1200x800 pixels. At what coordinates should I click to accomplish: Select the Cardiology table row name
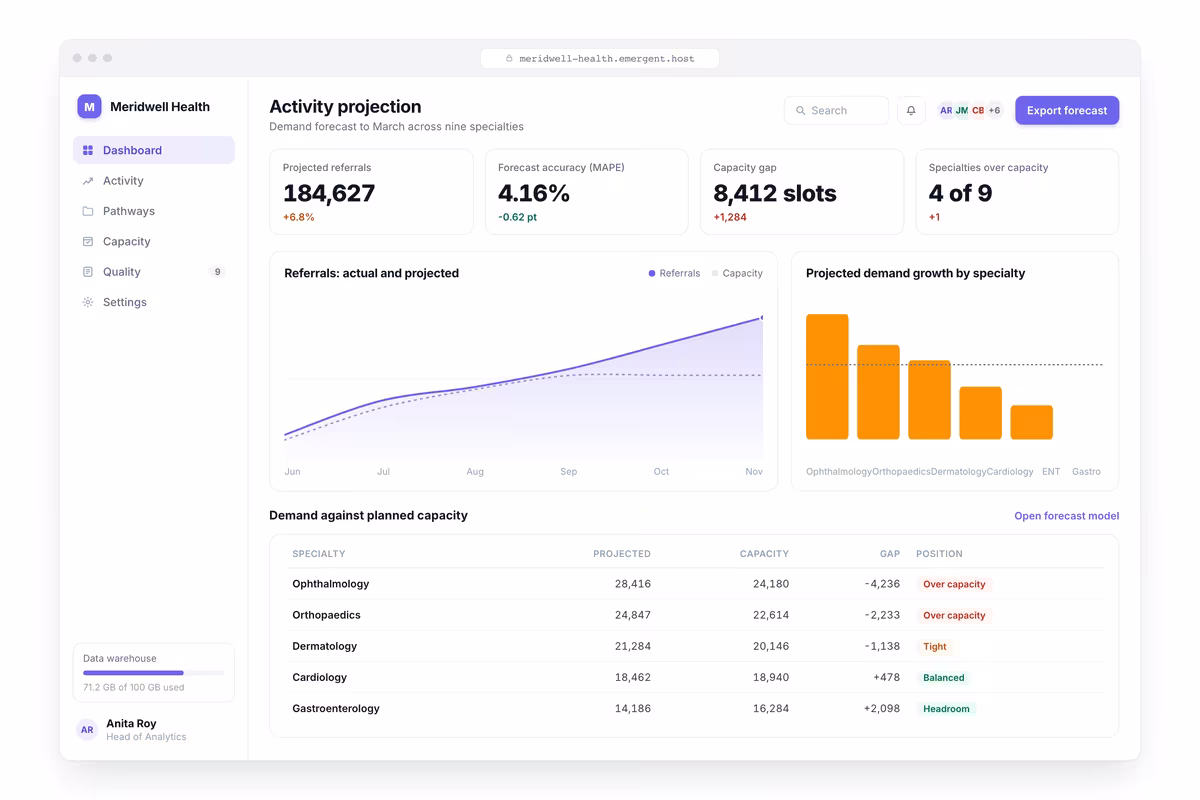click(x=320, y=677)
